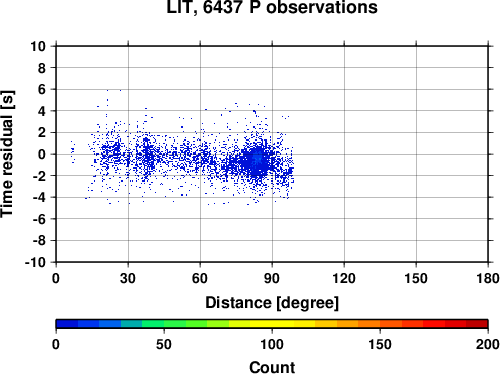Click the x-axis tick label 180

click(488, 278)
